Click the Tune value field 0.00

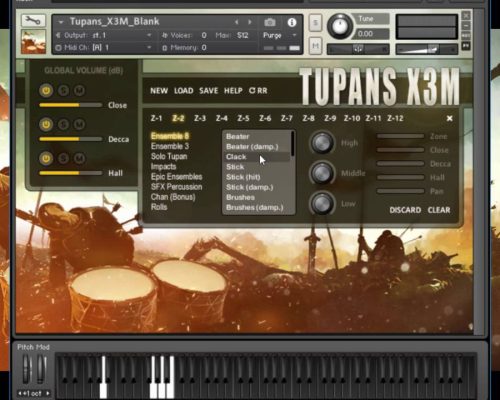point(372,34)
